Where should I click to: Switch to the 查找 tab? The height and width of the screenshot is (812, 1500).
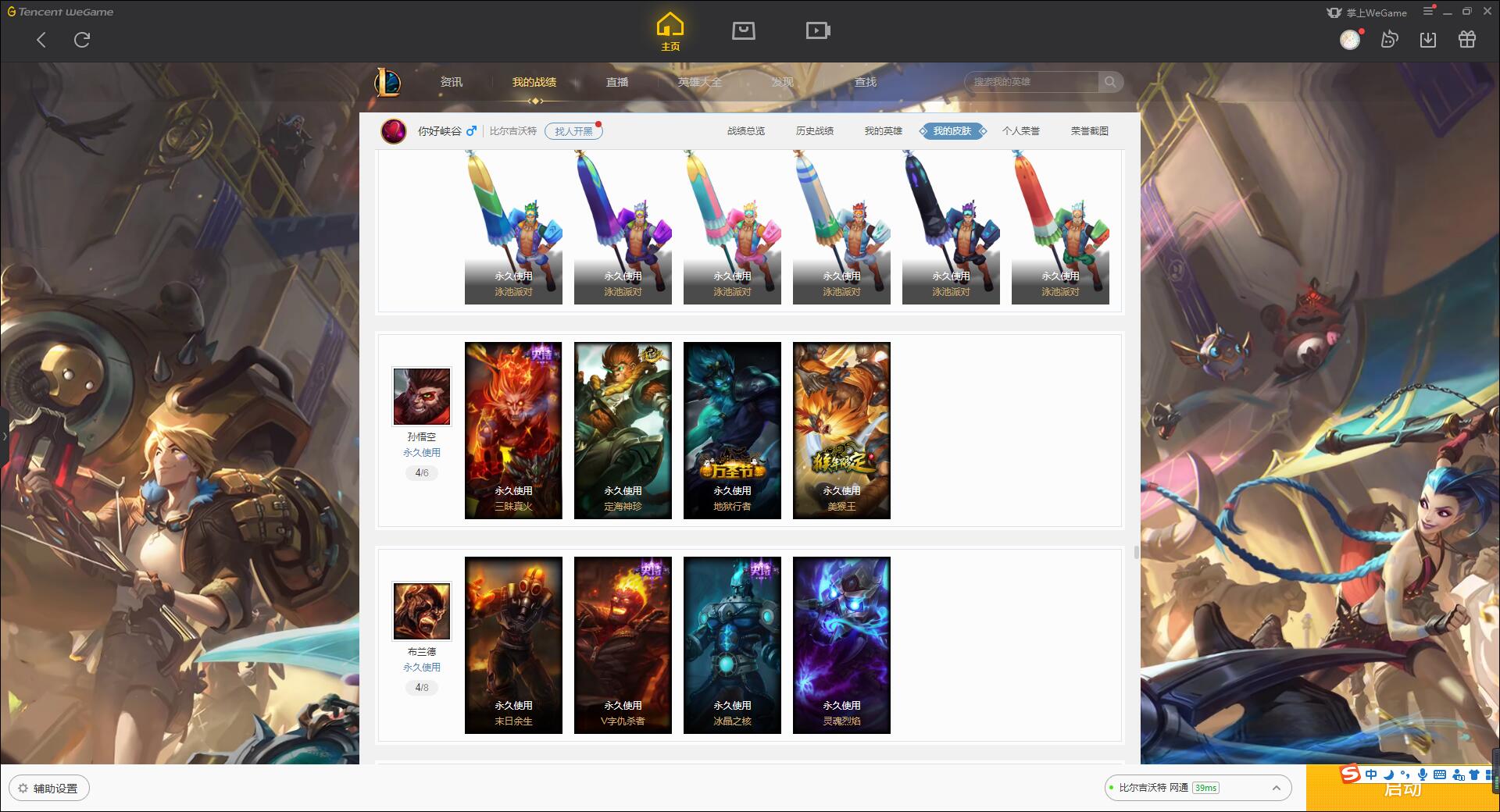pos(866,82)
